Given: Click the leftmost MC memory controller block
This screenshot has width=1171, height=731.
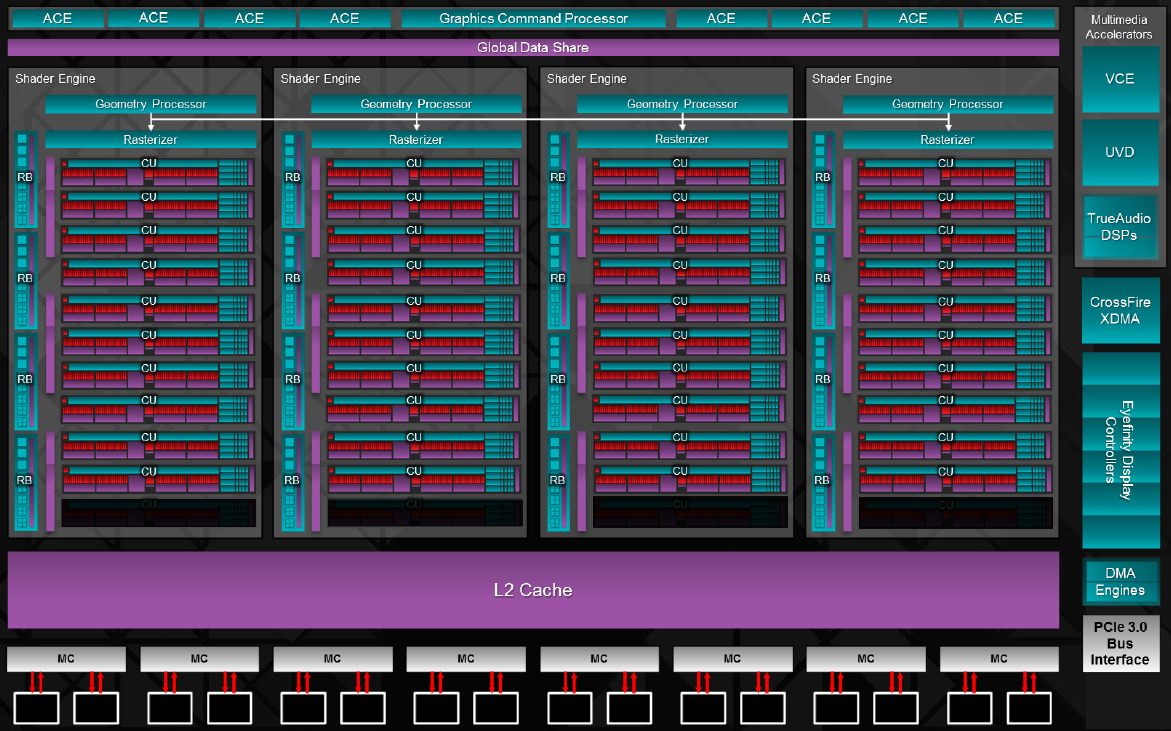Looking at the screenshot, I should (x=66, y=659).
